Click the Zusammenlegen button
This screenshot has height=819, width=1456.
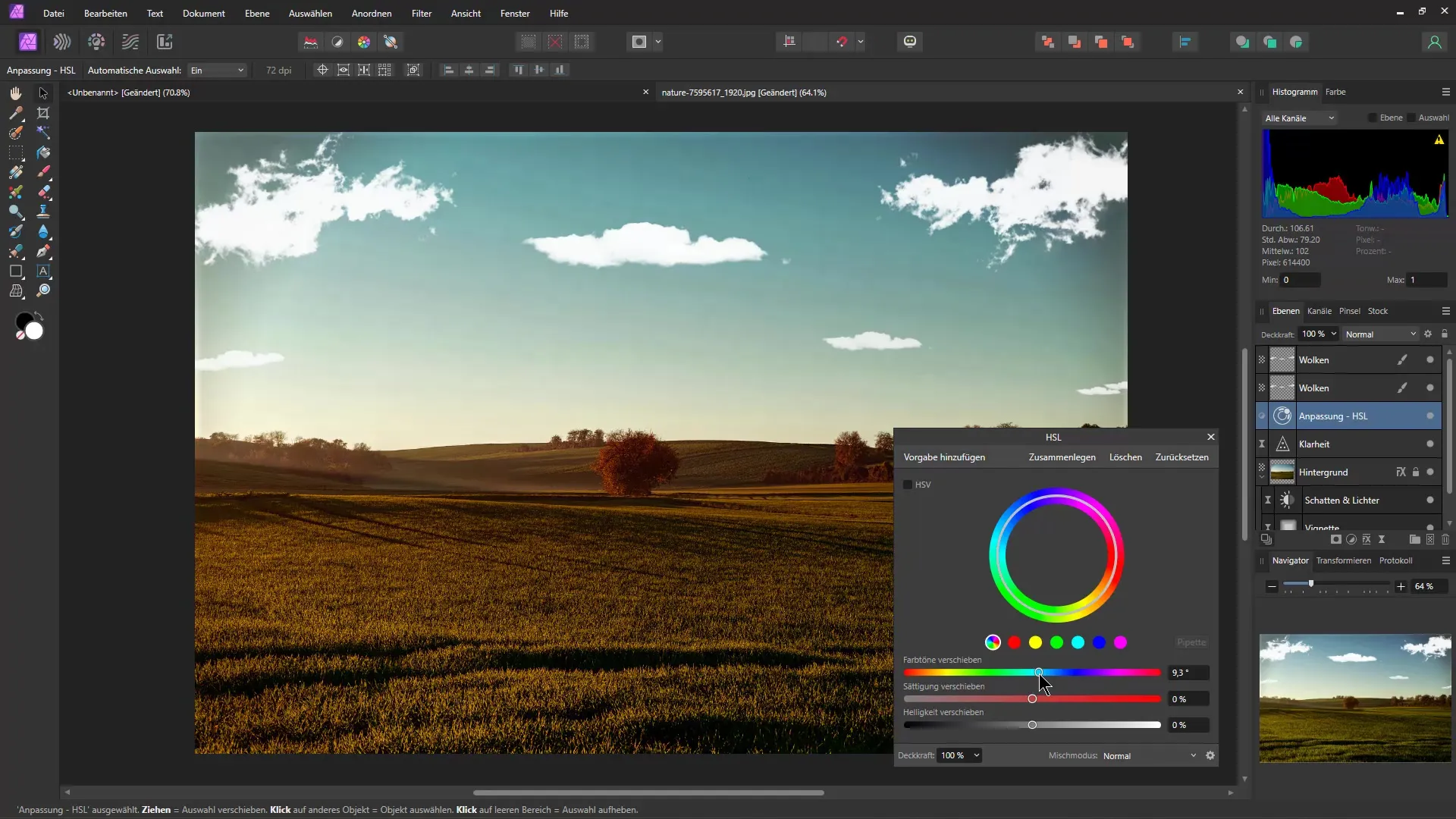pyautogui.click(x=1062, y=457)
